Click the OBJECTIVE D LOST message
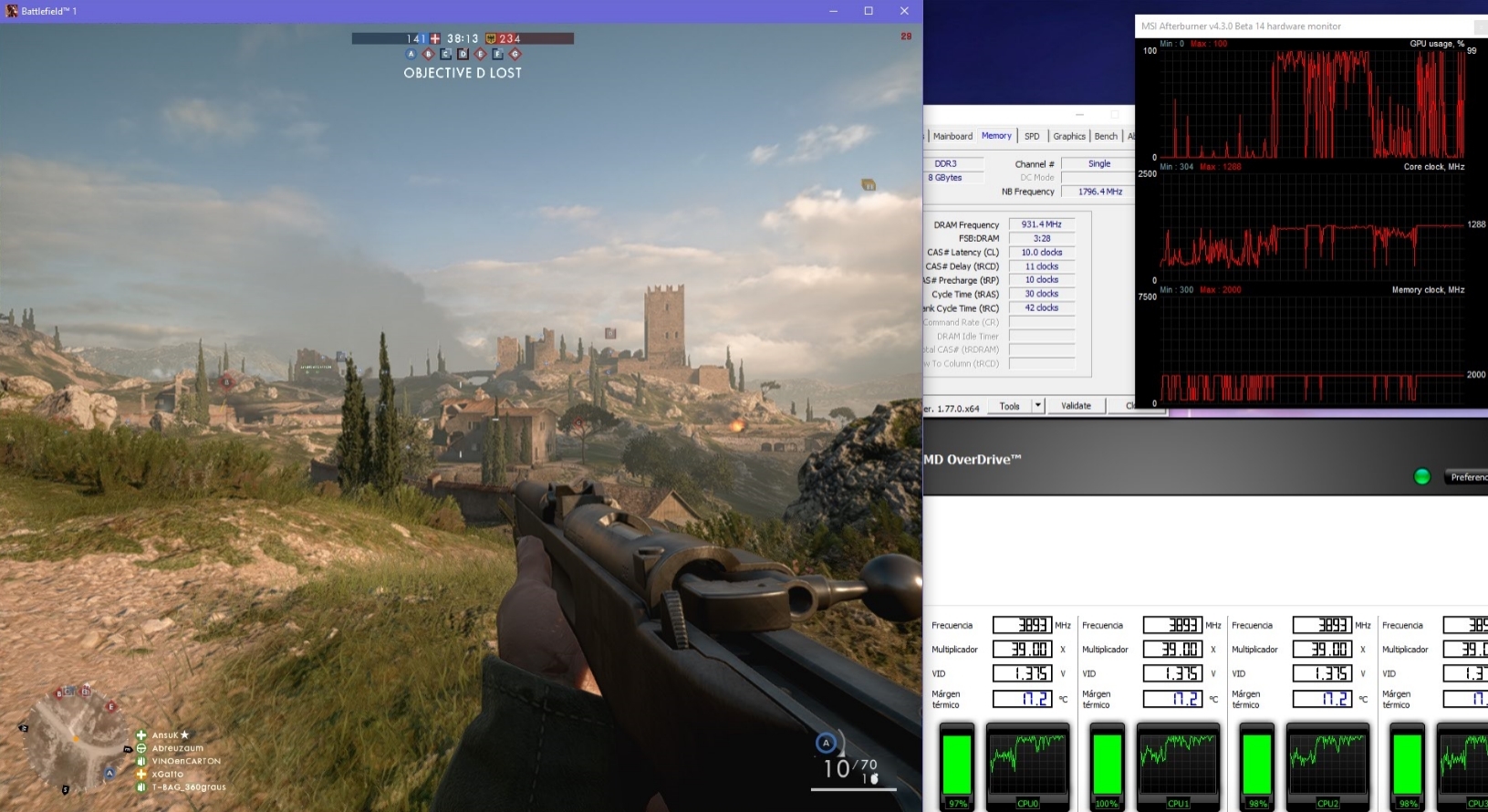The height and width of the screenshot is (812, 1488). tap(463, 73)
